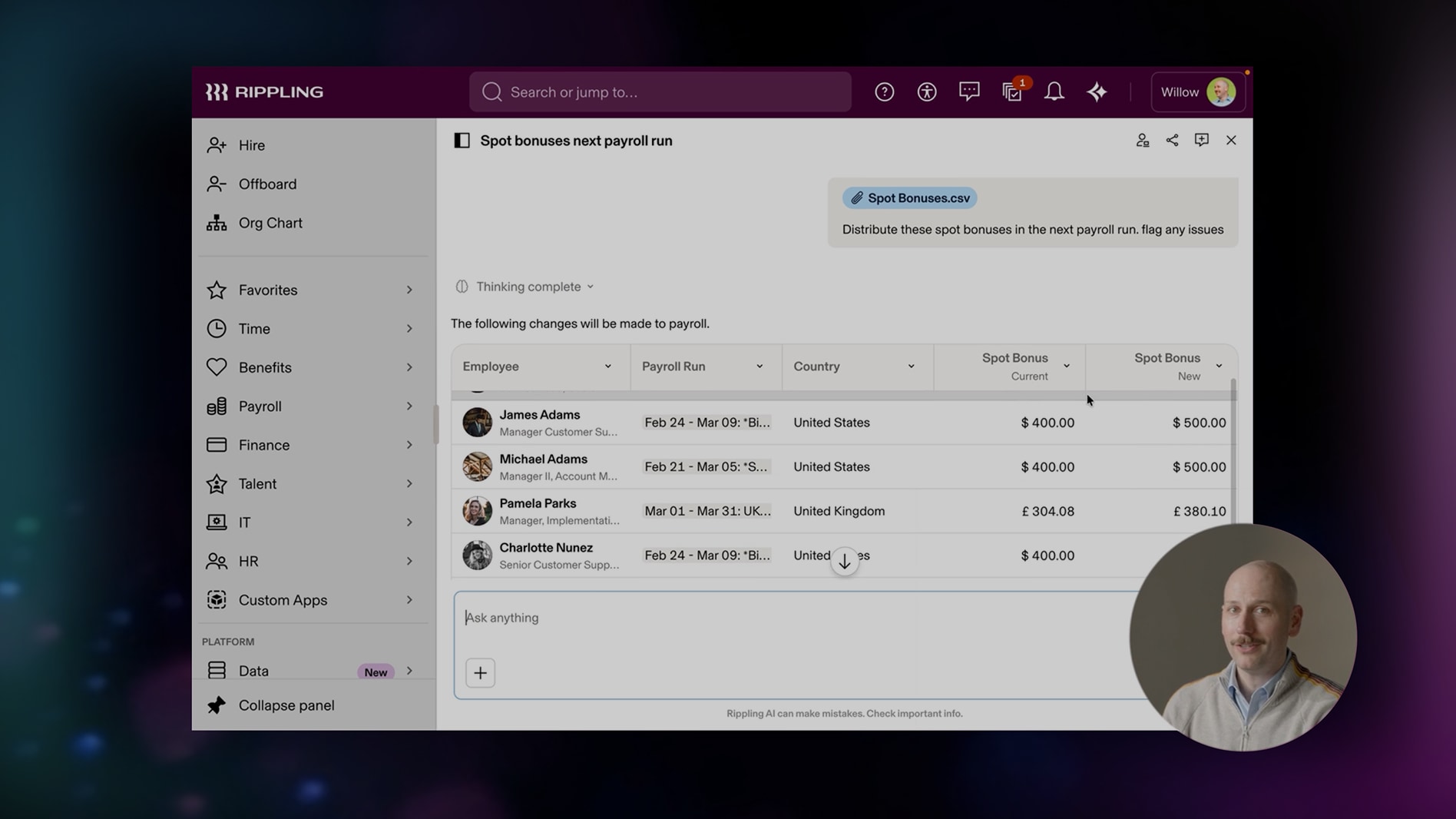Expand the Custom Apps menu
Viewport: 1456px width, 819px height.
pos(313,600)
